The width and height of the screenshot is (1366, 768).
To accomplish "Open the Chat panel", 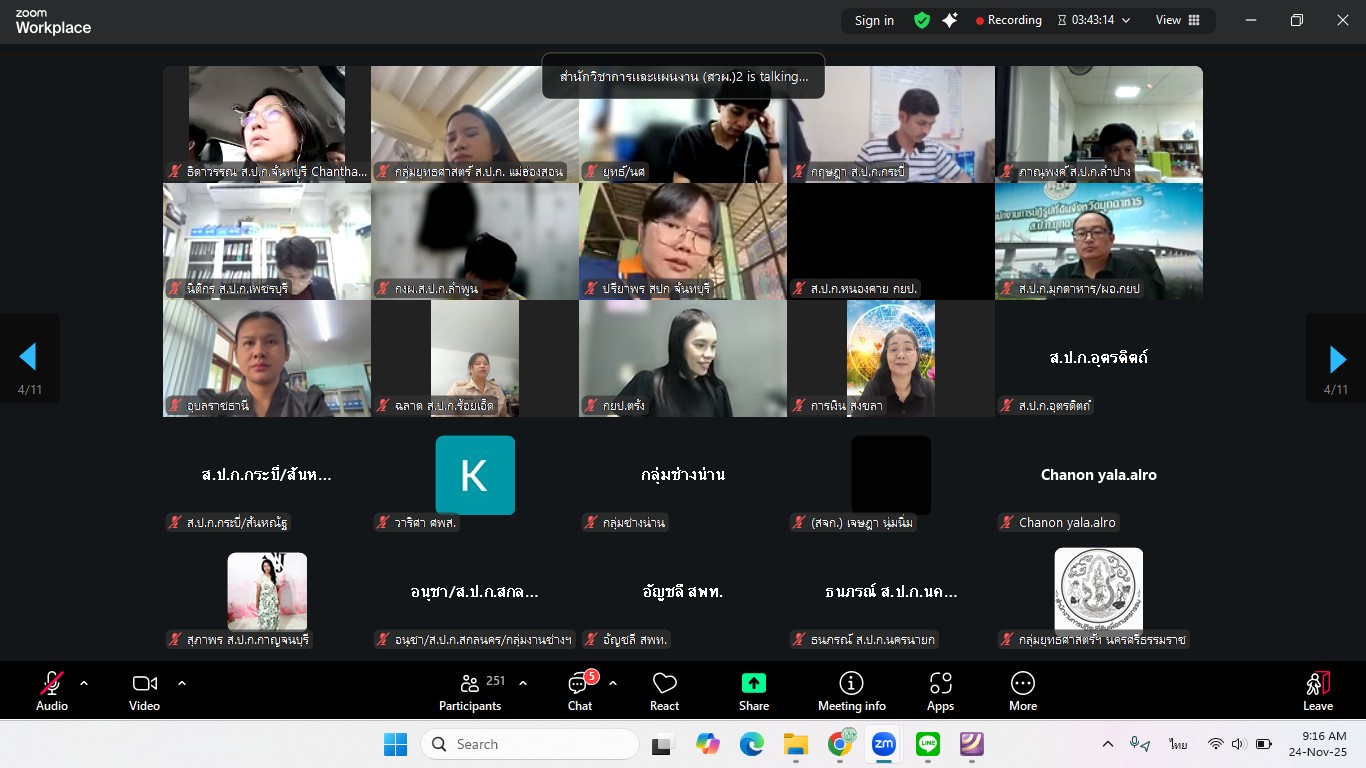I will coord(580,691).
